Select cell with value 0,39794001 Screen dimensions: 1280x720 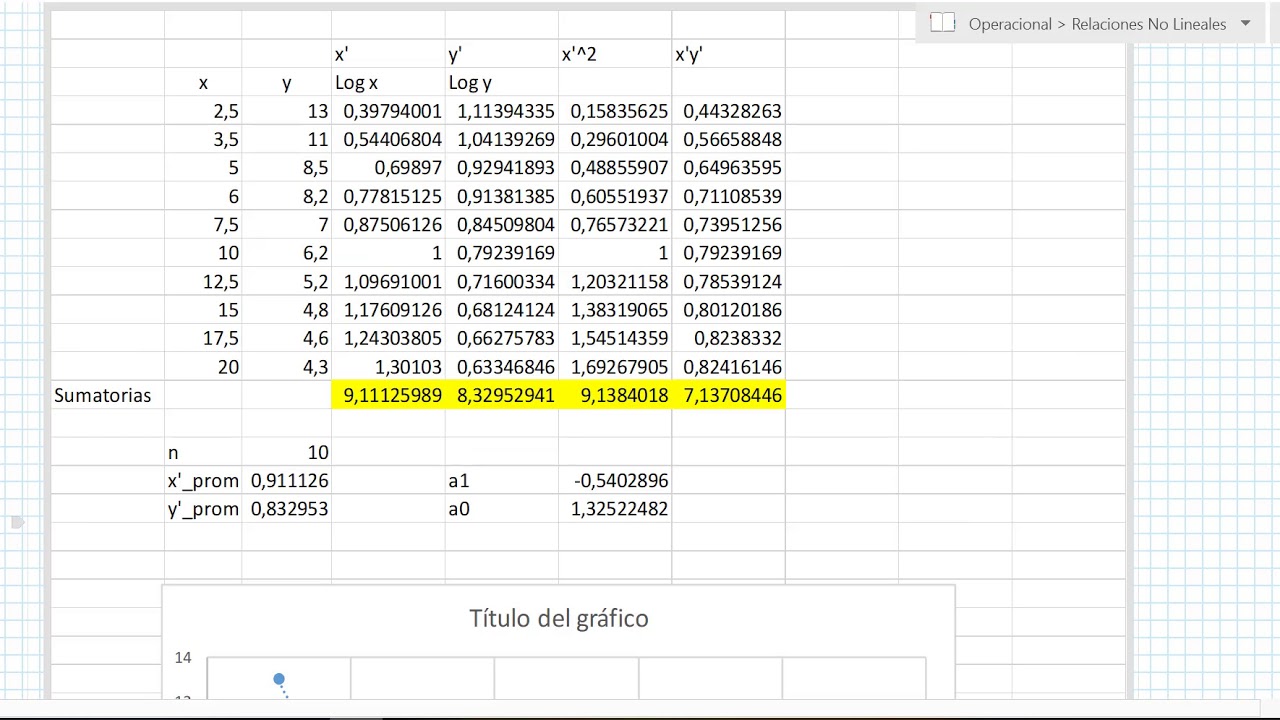388,111
